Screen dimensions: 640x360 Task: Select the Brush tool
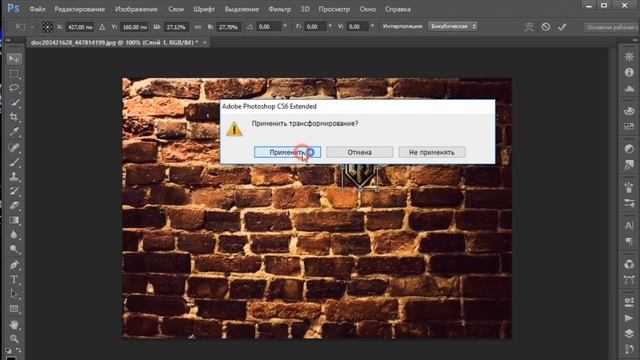coord(14,162)
